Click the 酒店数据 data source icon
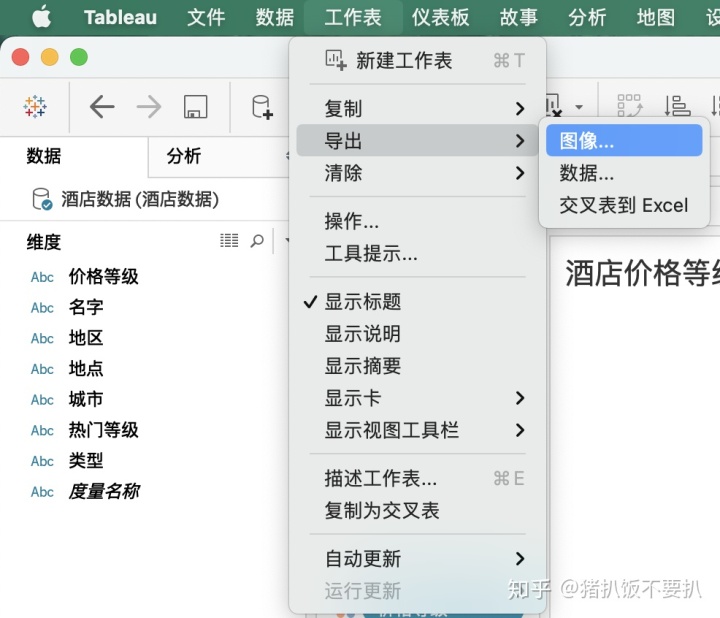Viewport: 720px width, 618px height. (x=42, y=199)
